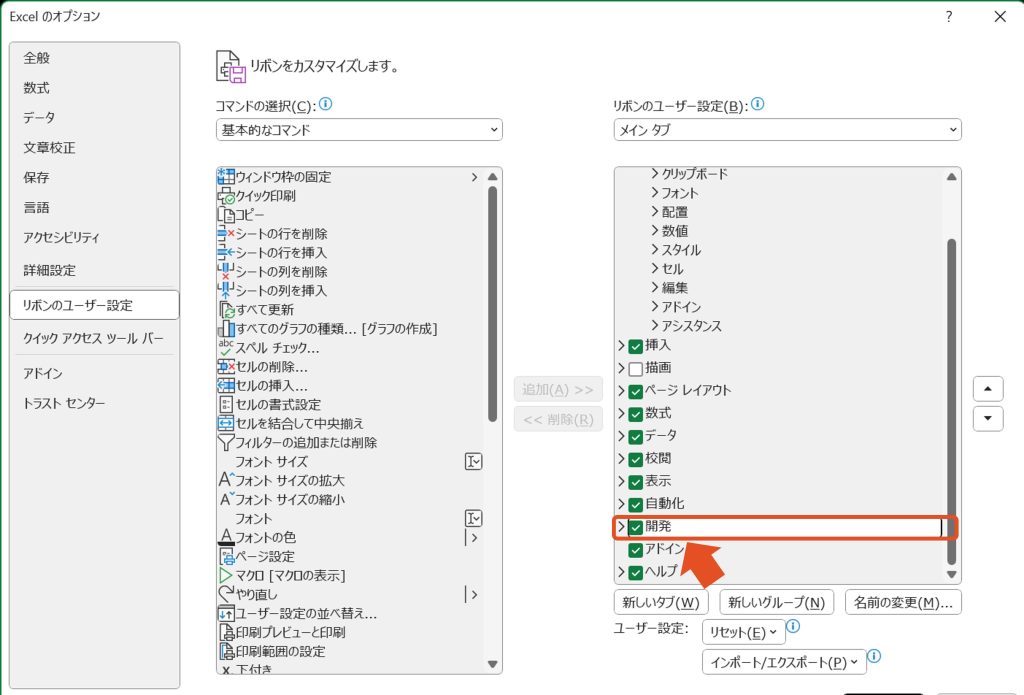Uncheck the 挿入 tab checkbox
Viewport: 1024px width, 695px height.
635,346
